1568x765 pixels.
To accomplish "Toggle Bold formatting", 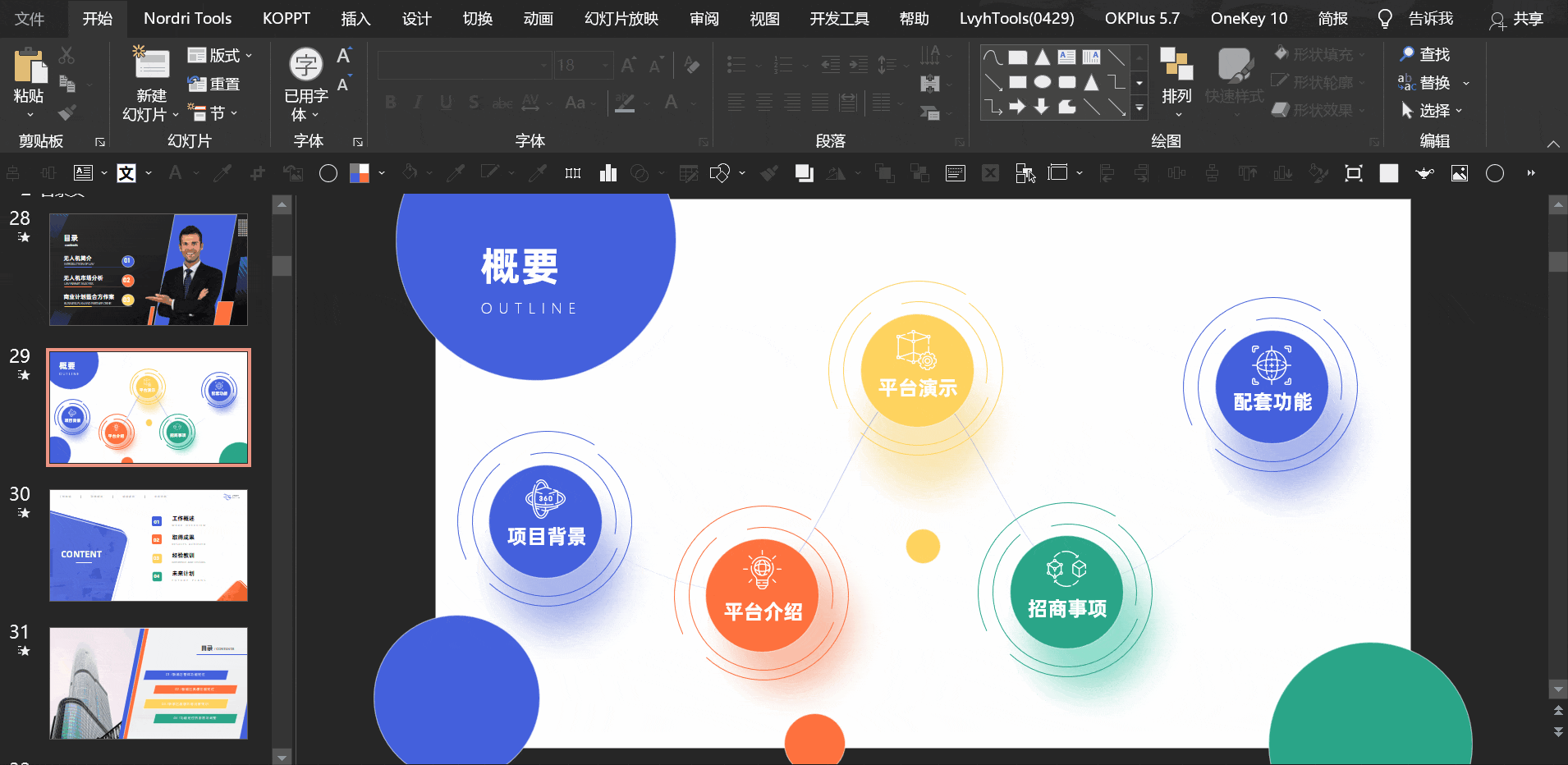I will [x=391, y=103].
